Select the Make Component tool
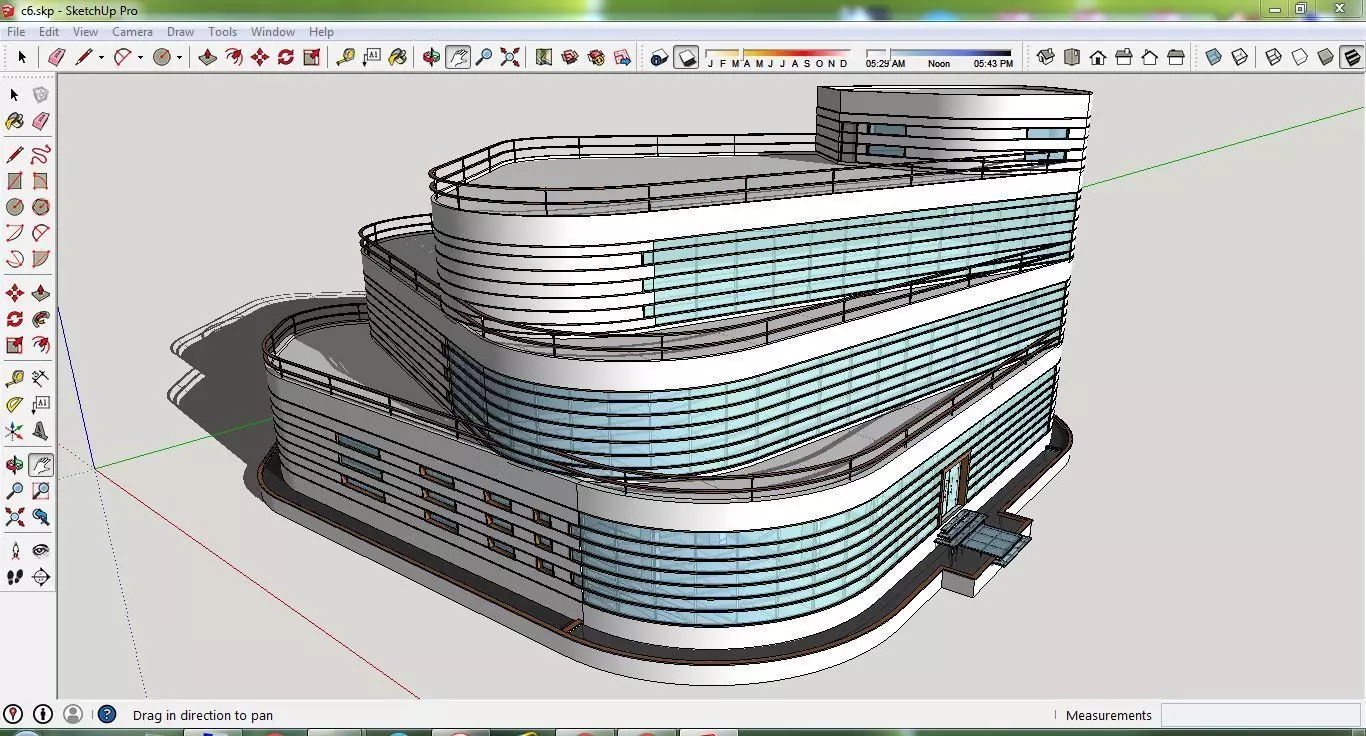This screenshot has height=736, width=1366. tap(40, 94)
